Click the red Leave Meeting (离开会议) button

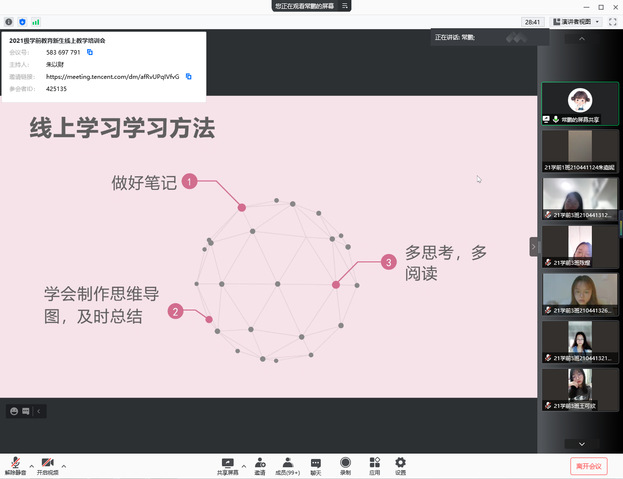pos(589,465)
